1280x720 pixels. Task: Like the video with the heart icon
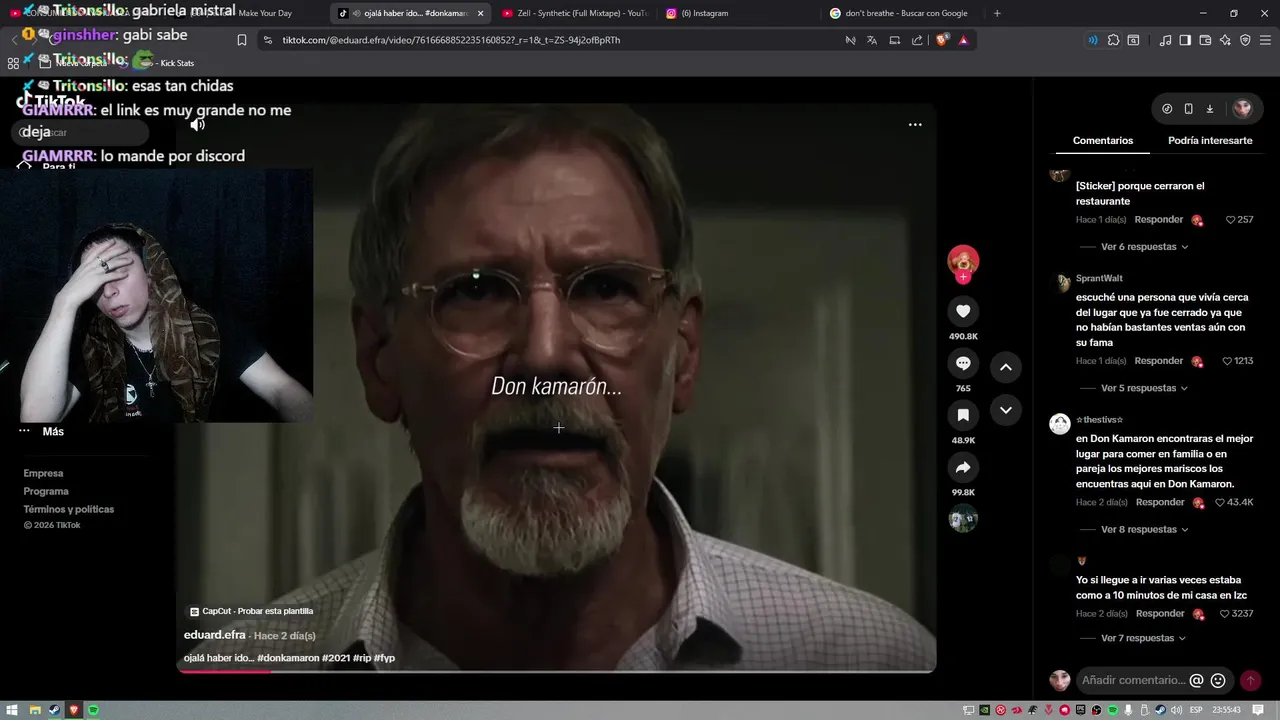point(963,311)
